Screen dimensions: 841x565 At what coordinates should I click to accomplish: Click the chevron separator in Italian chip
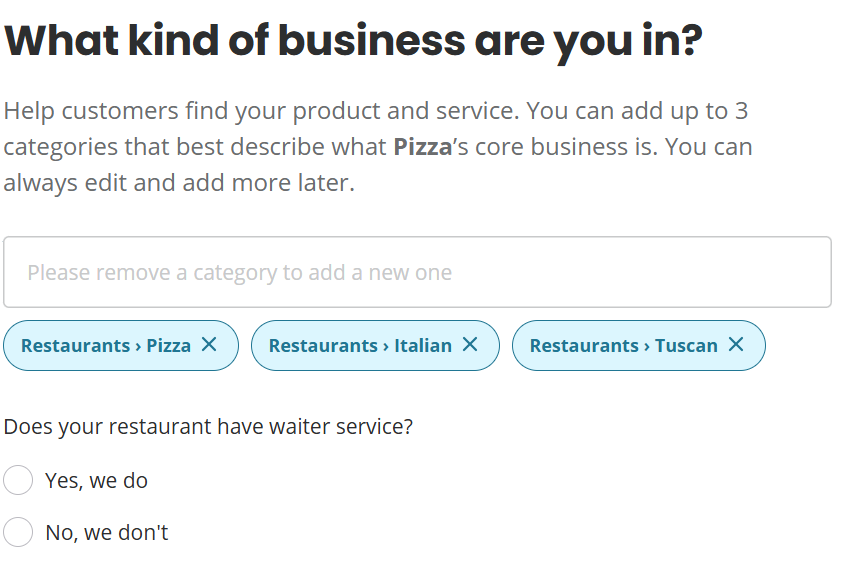point(386,346)
